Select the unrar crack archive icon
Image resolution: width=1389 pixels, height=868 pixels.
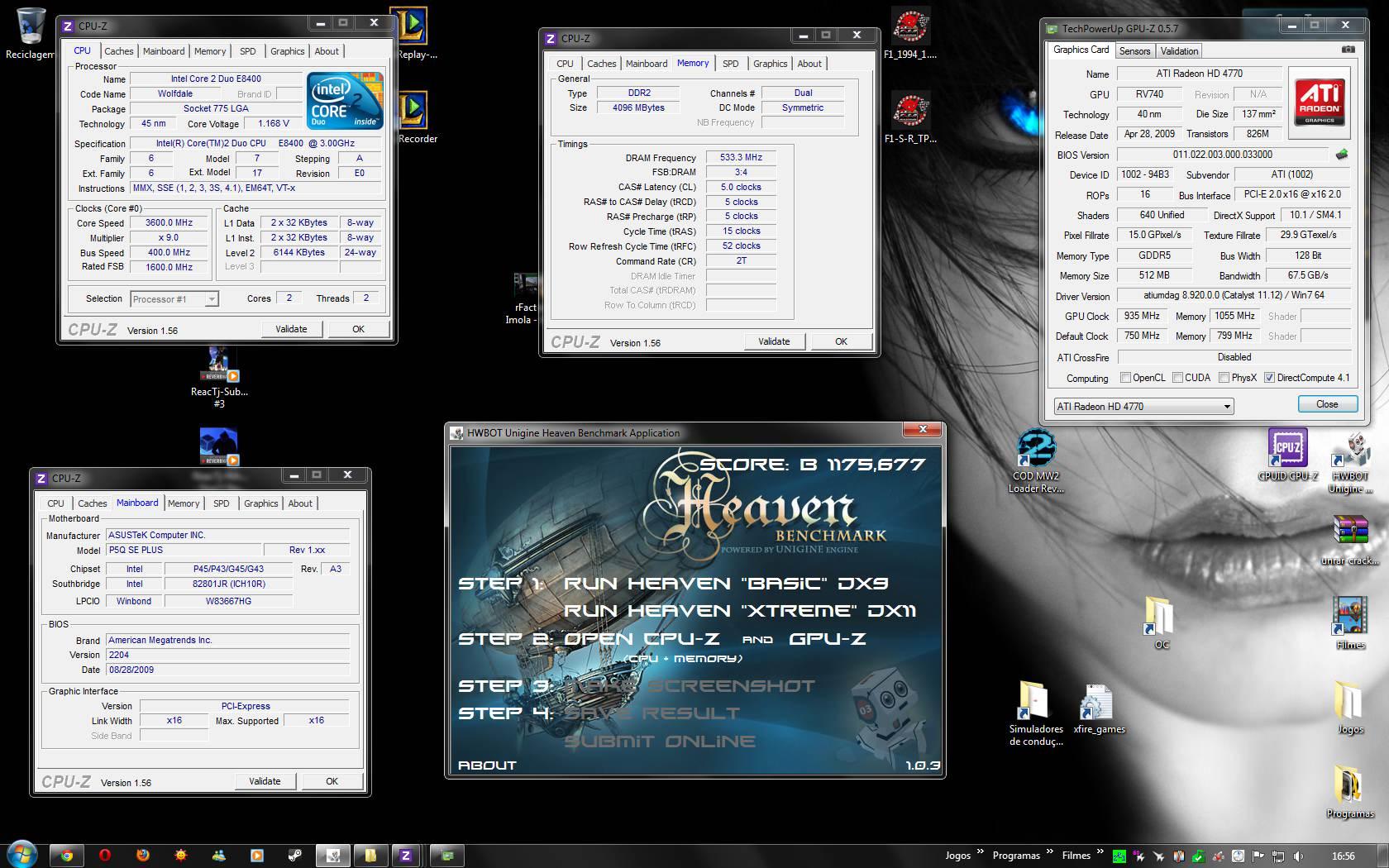(1350, 539)
